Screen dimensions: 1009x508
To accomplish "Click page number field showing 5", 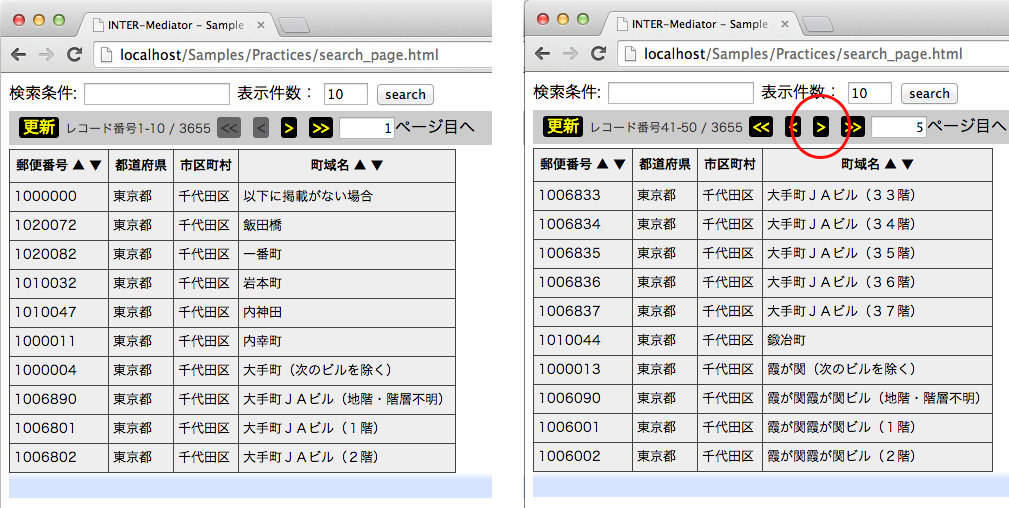I will point(898,127).
